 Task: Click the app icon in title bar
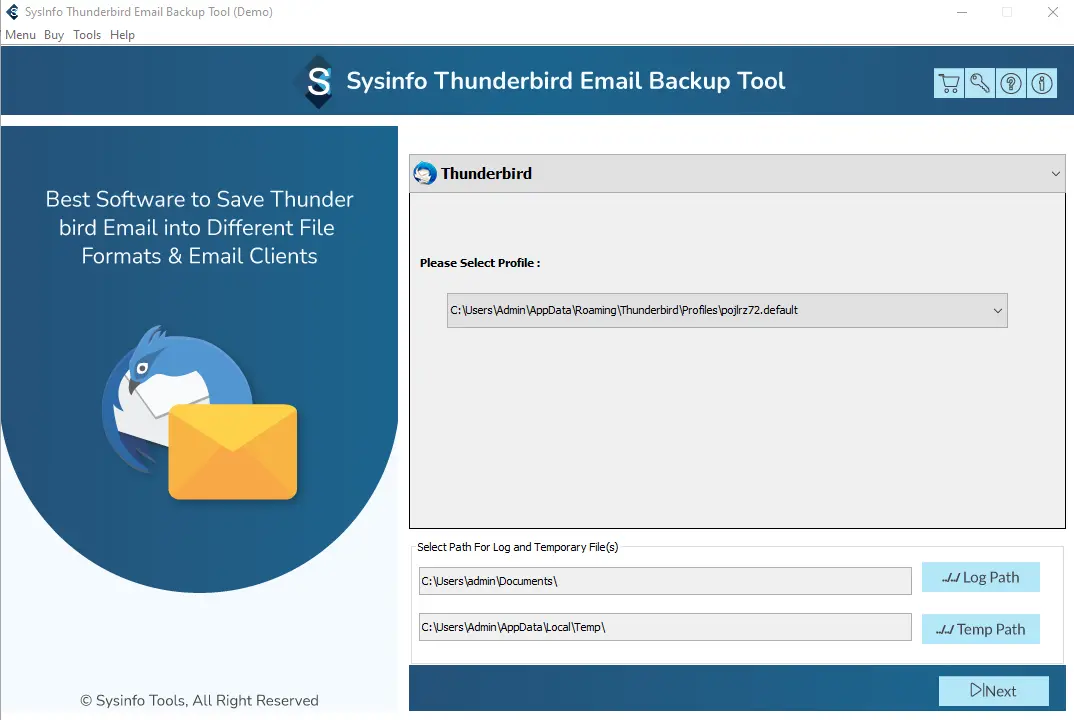click(12, 12)
